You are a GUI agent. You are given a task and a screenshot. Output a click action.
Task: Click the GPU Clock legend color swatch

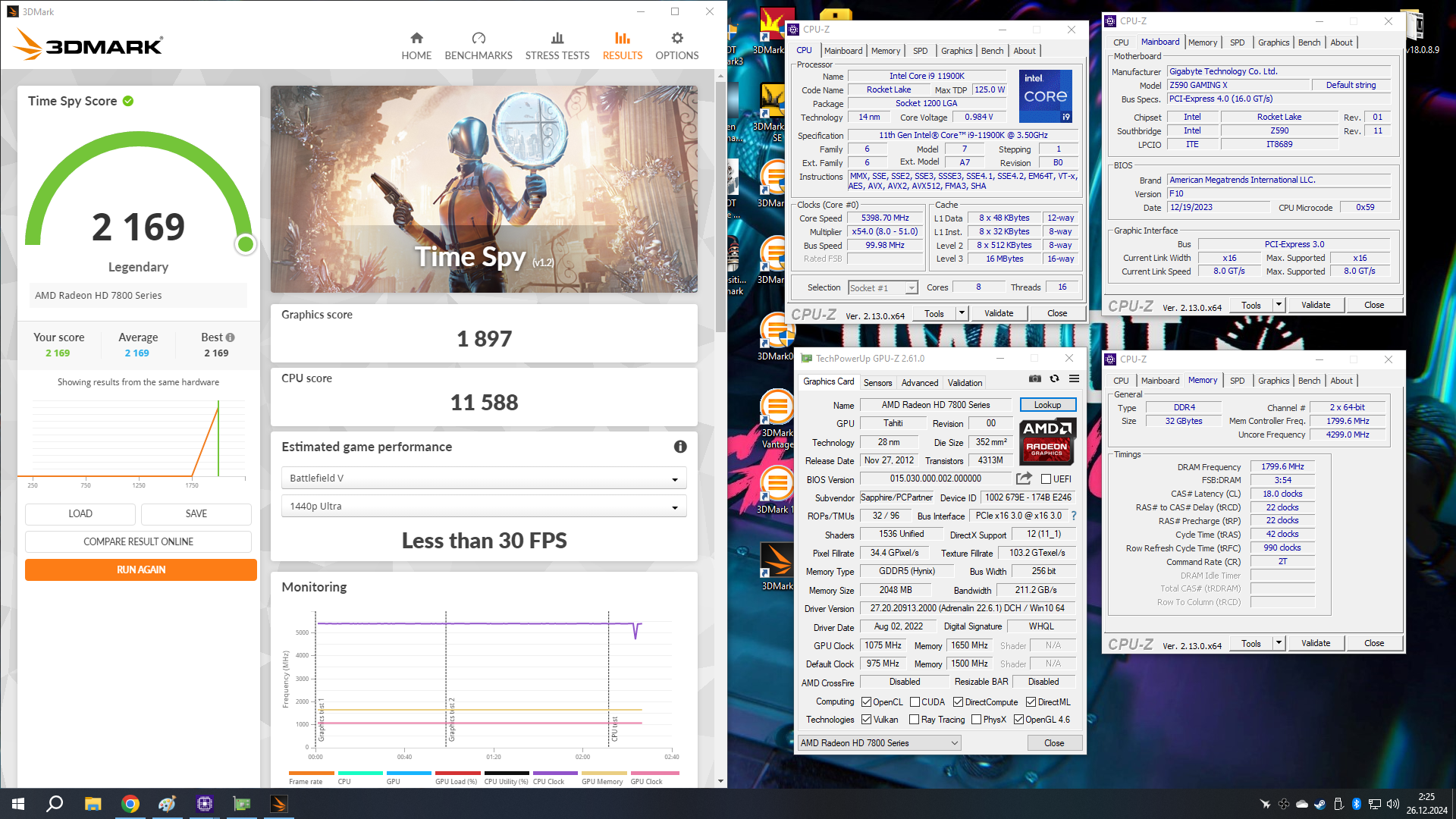(x=654, y=773)
